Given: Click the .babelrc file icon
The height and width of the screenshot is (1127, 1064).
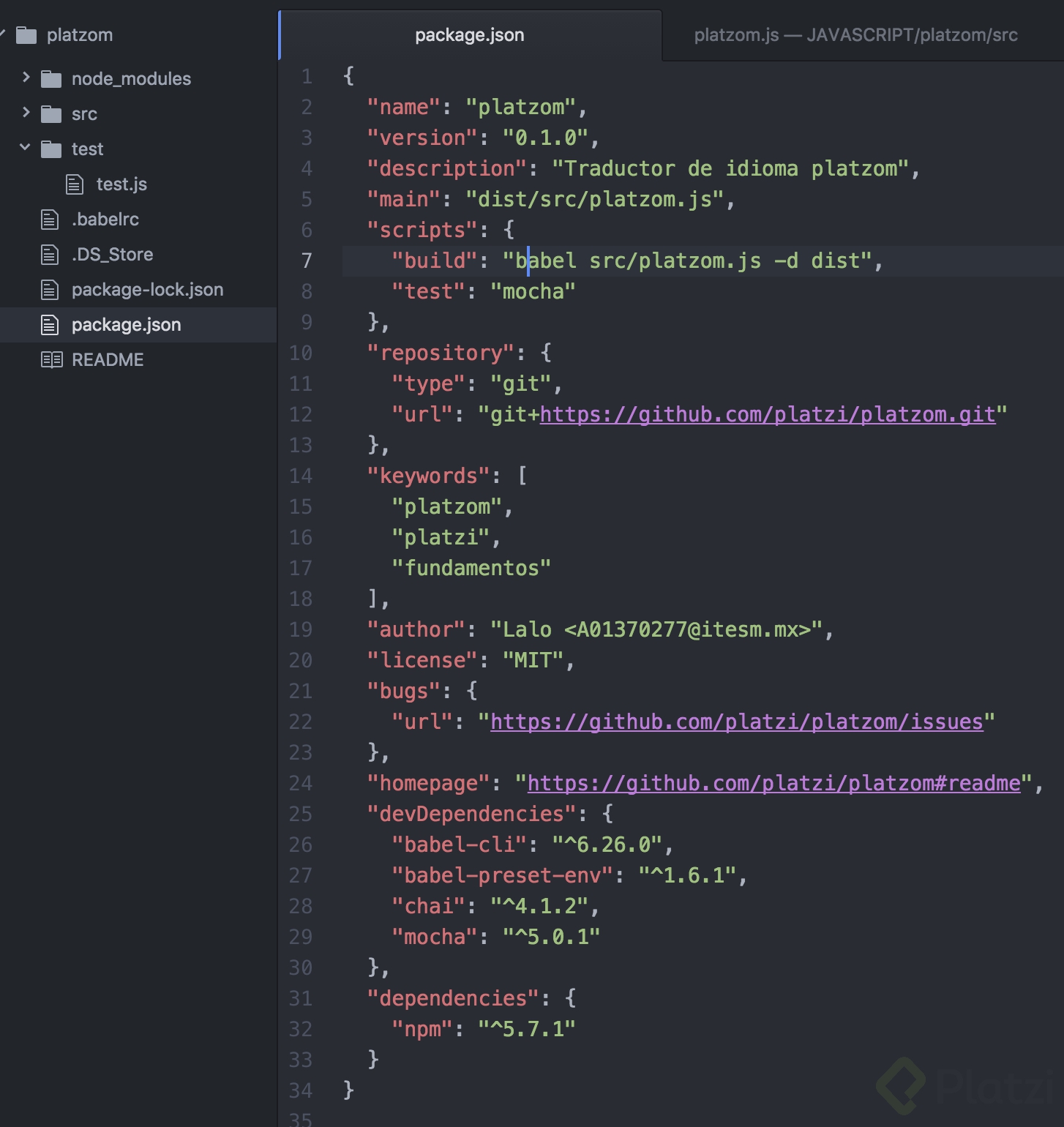Looking at the screenshot, I should click(x=50, y=220).
